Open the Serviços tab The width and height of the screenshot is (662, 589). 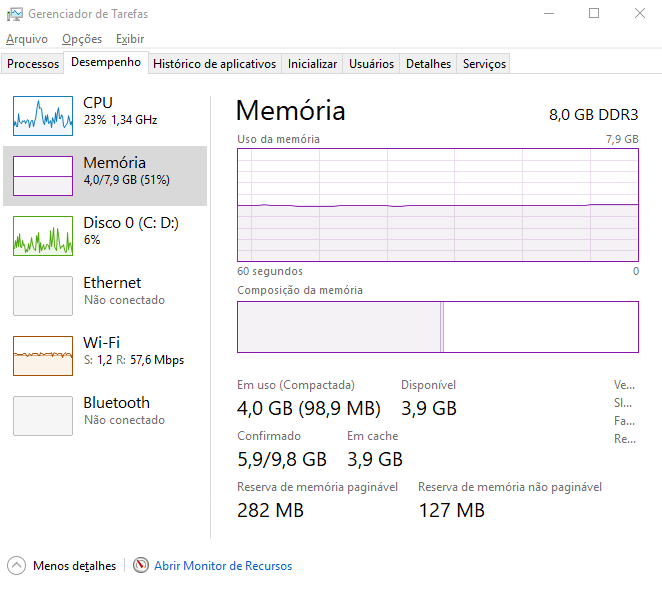[x=484, y=64]
